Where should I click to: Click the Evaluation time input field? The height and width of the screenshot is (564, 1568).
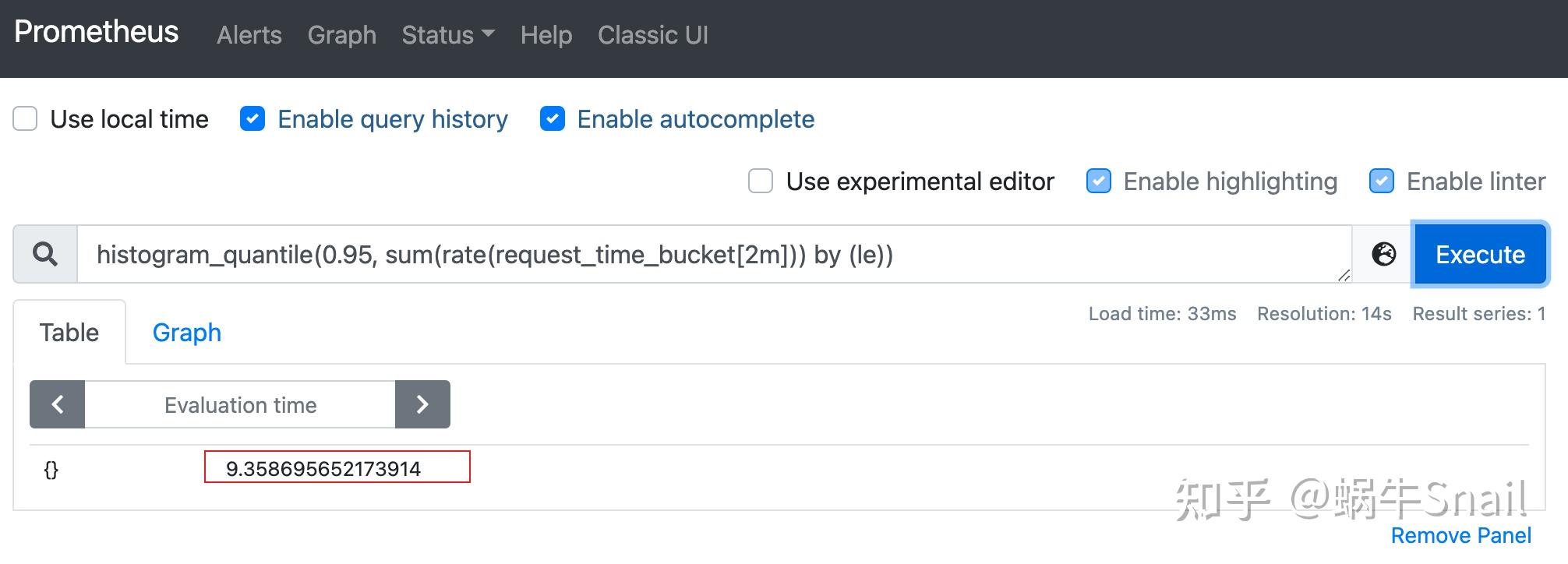click(x=240, y=405)
